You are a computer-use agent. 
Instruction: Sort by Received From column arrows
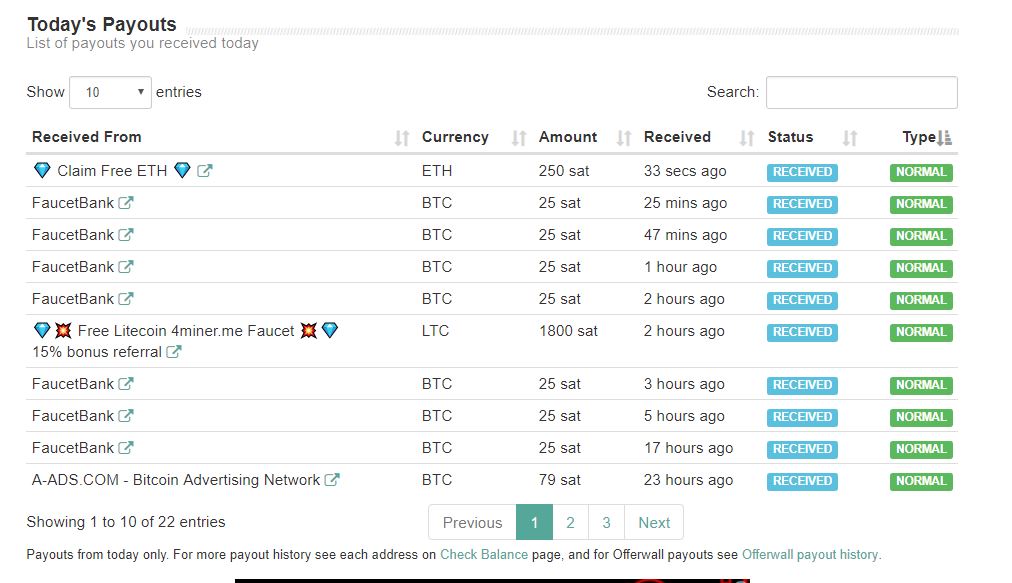click(x=402, y=138)
